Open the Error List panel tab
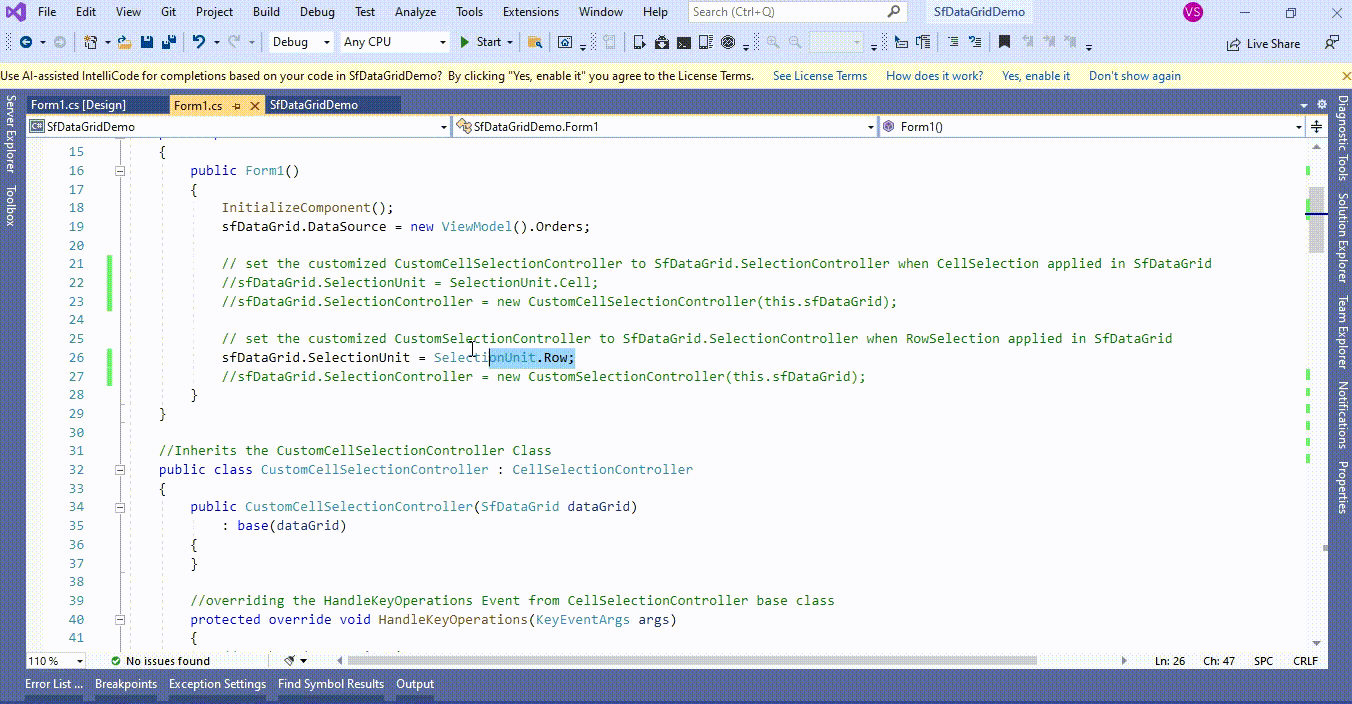This screenshot has height=704, width=1352. pos(54,684)
